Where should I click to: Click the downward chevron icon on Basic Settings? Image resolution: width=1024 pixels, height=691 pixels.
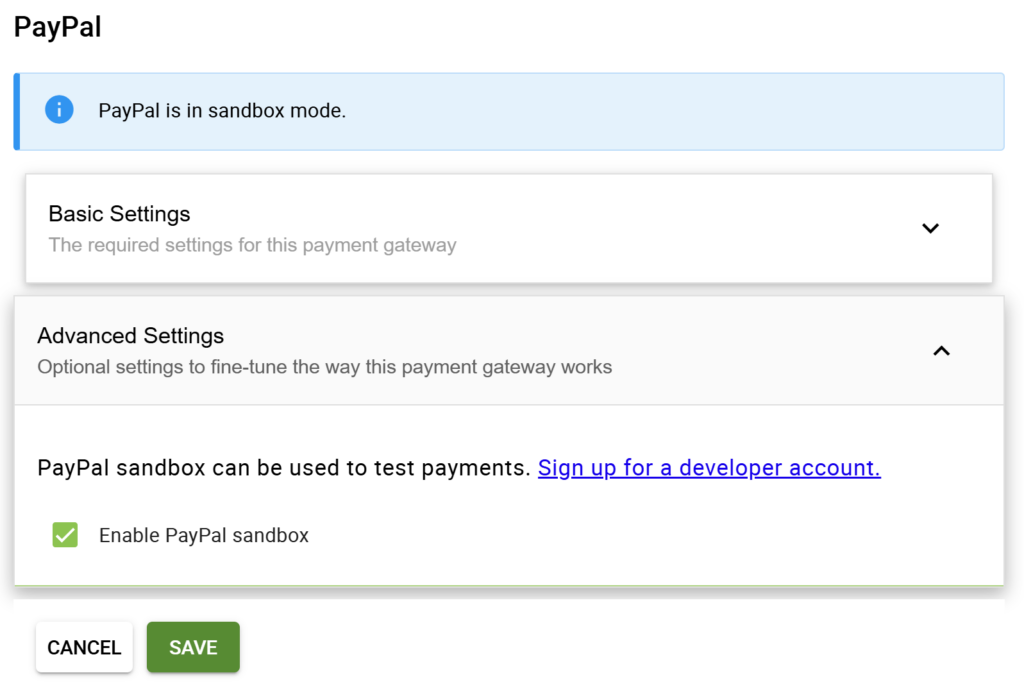[930, 228]
